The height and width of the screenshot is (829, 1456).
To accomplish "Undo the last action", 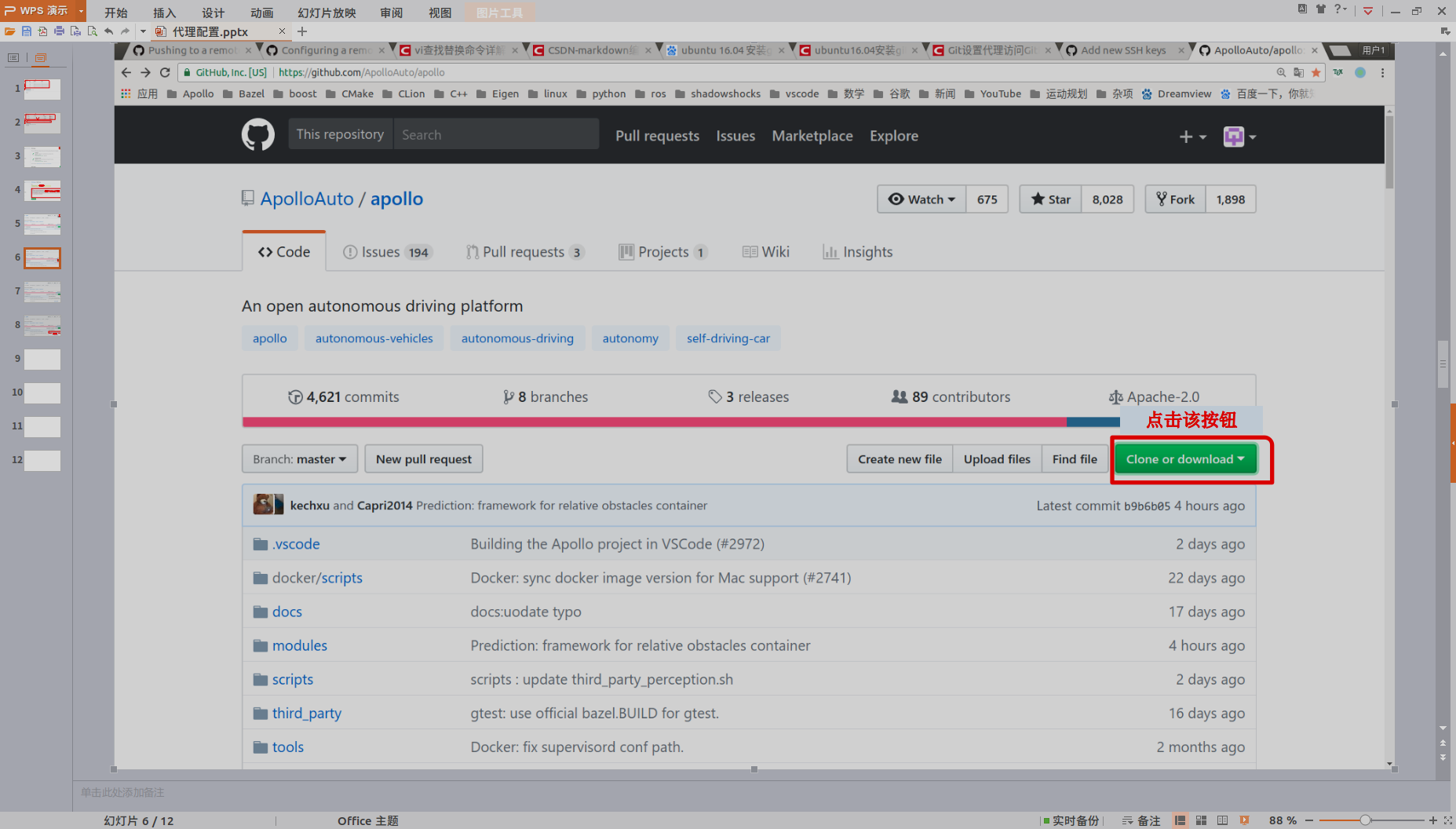I will coord(108,31).
